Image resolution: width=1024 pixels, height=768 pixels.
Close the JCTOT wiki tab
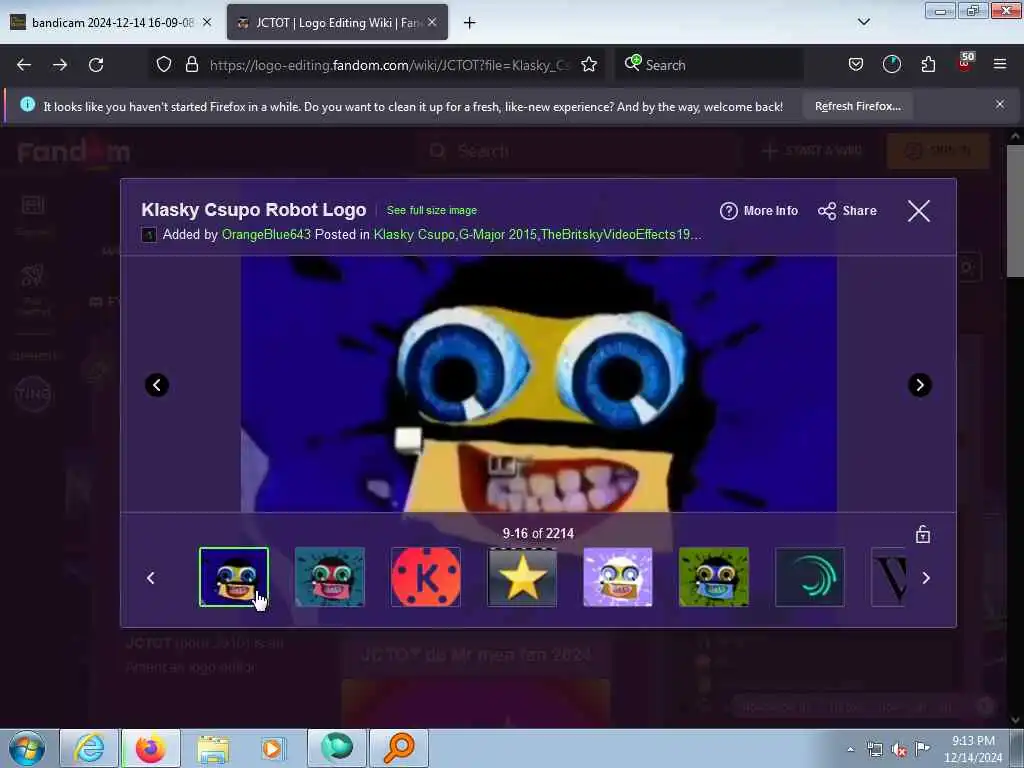(432, 22)
